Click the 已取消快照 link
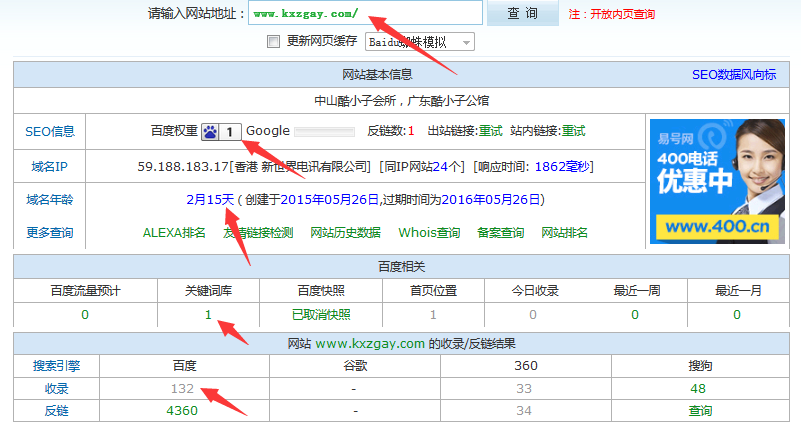801x429 pixels. pyautogui.click(x=321, y=315)
